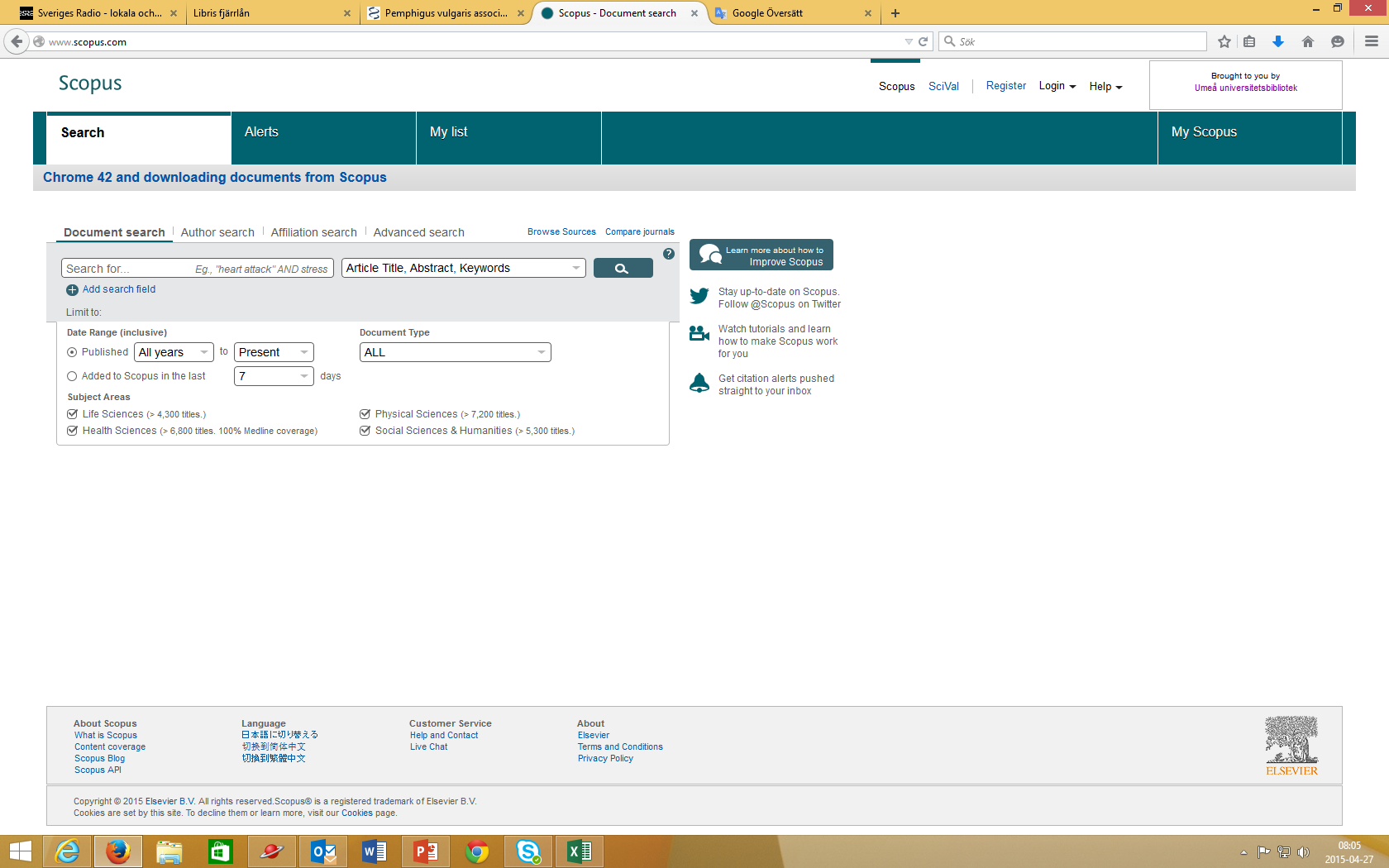This screenshot has width=1389, height=868.
Task: Open the My Scopus tab
Action: pyautogui.click(x=1249, y=138)
